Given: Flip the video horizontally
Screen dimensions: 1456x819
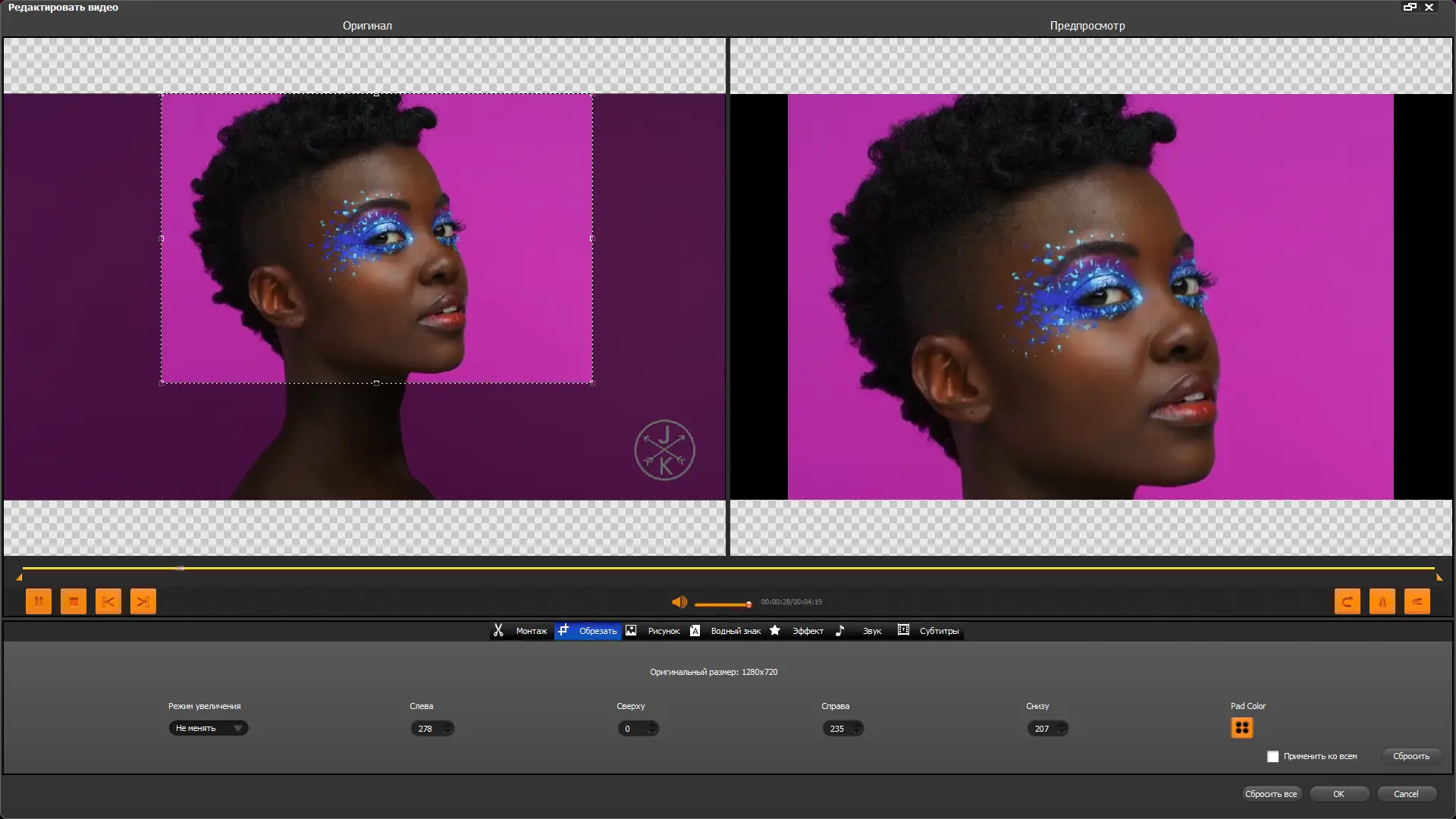Looking at the screenshot, I should tap(1382, 601).
